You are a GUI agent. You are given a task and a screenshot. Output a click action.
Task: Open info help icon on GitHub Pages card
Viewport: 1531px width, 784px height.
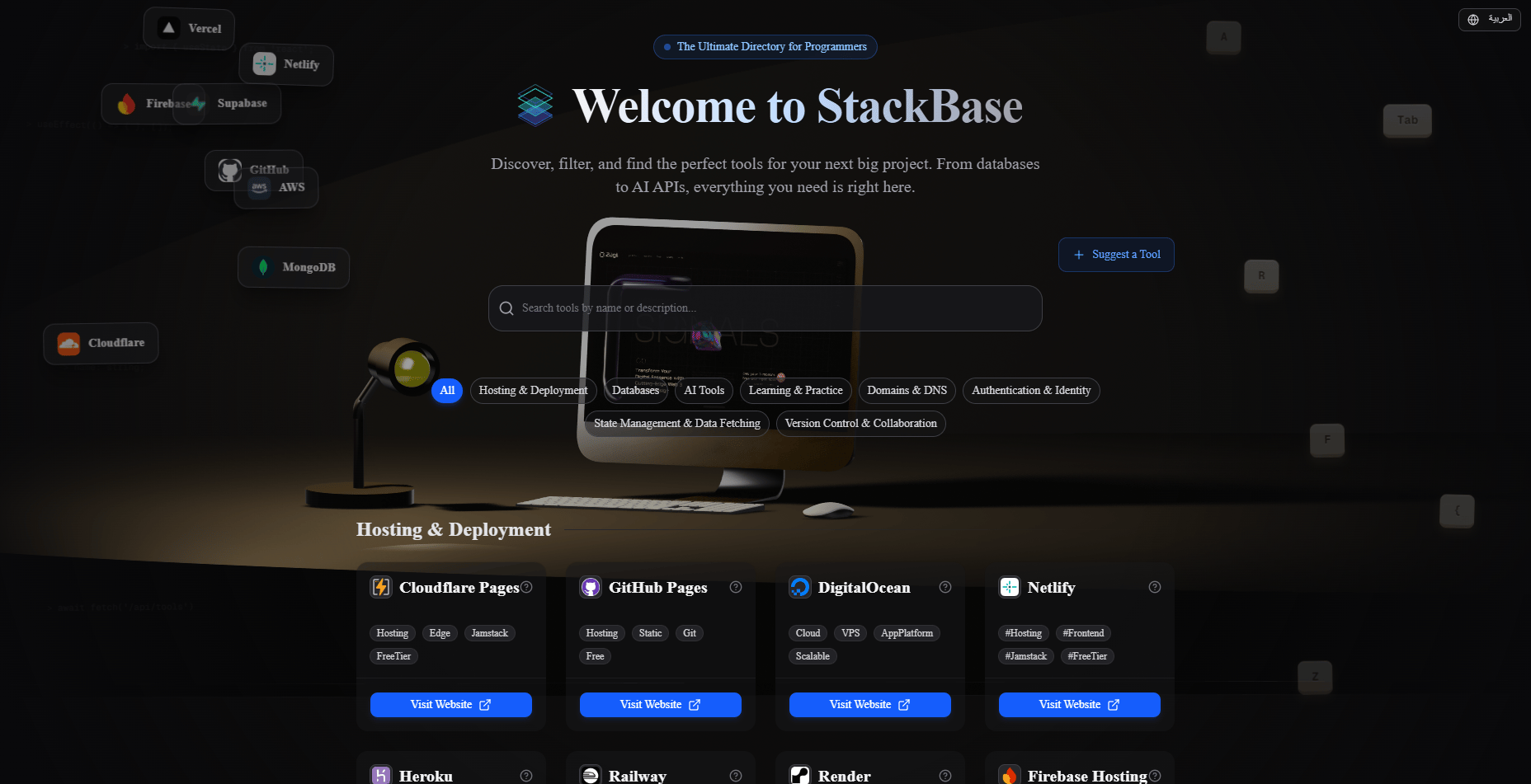[x=736, y=587]
